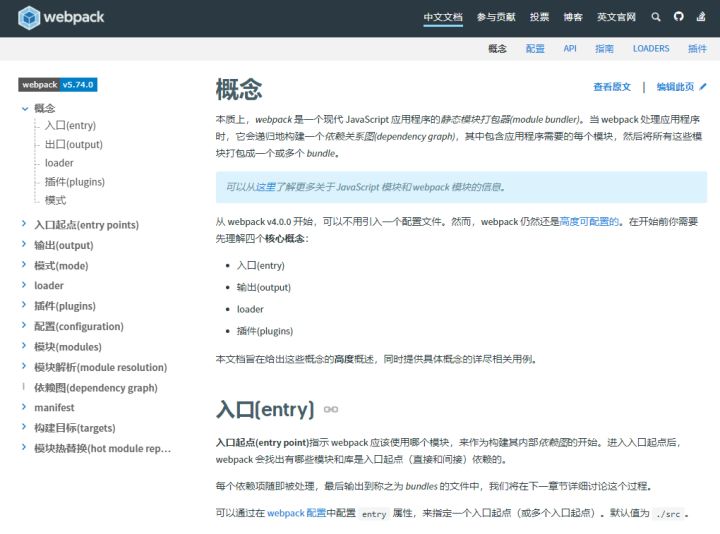
Task: Open 依赖图(dependency graph) sidebar page
Action: 96,388
